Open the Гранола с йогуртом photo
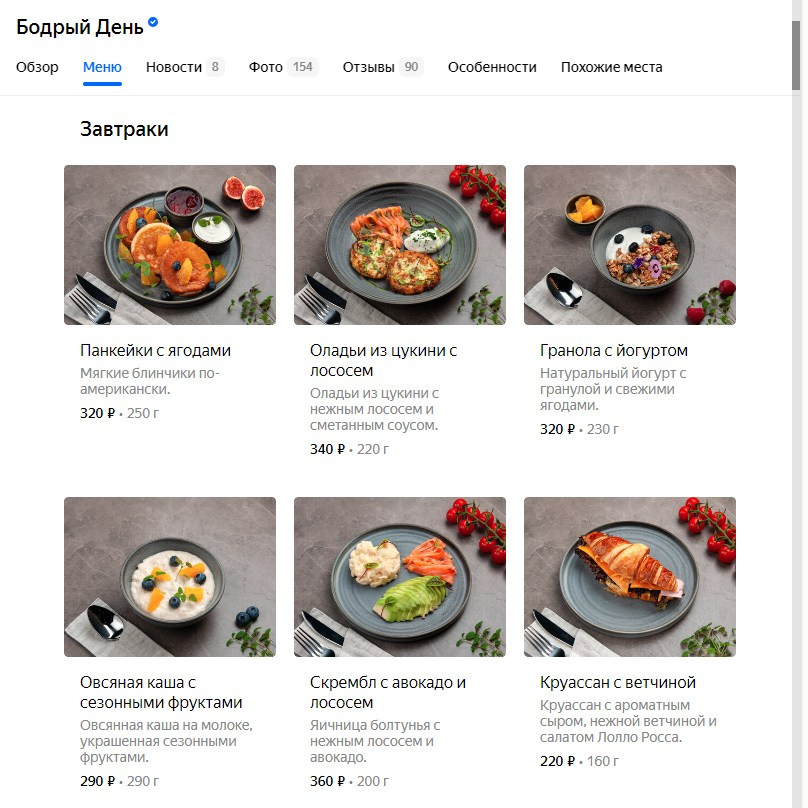Image resolution: width=808 pixels, height=808 pixels. [x=630, y=245]
